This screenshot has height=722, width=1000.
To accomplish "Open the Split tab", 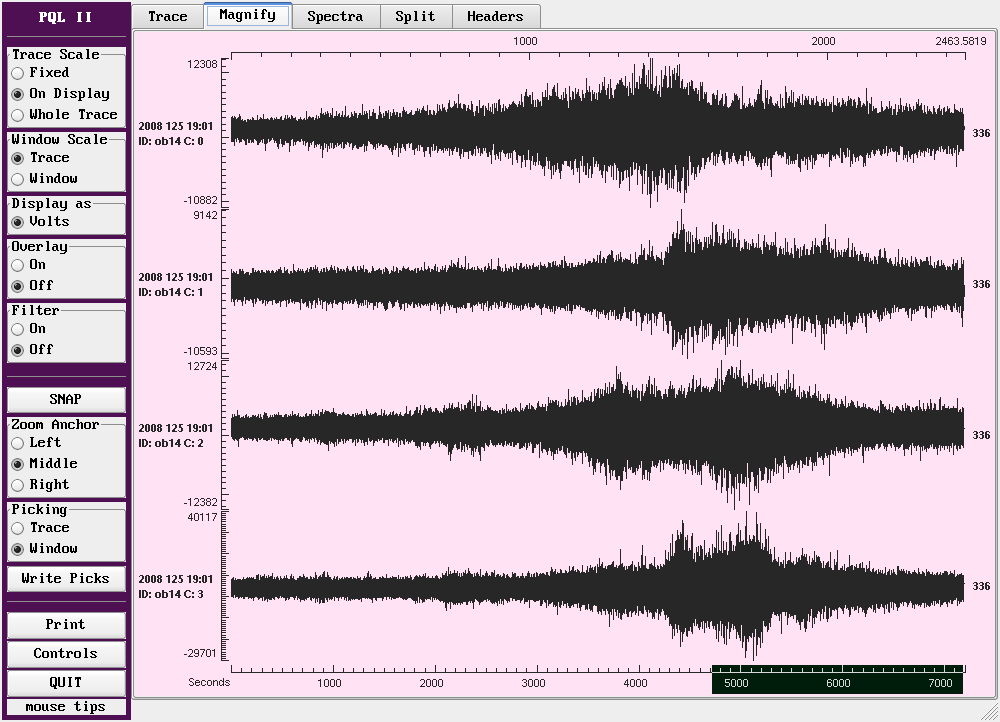I will pyautogui.click(x=415, y=16).
